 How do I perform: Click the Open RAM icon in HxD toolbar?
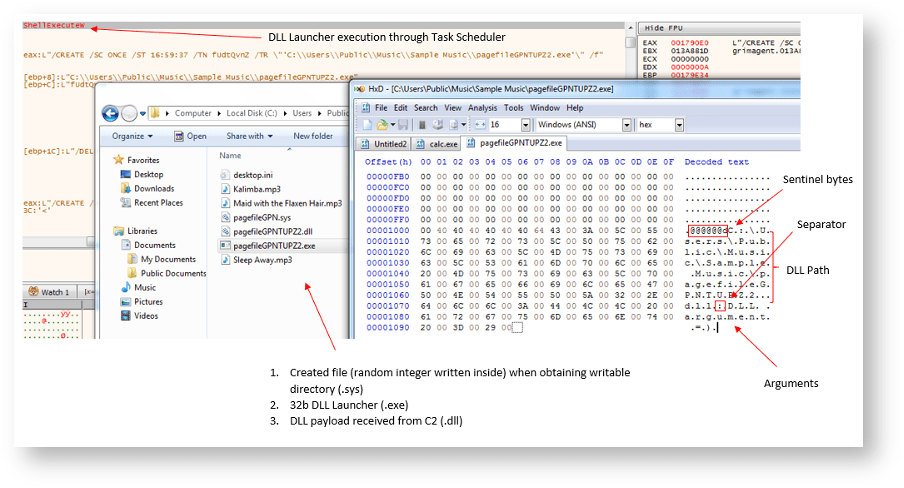click(422, 125)
